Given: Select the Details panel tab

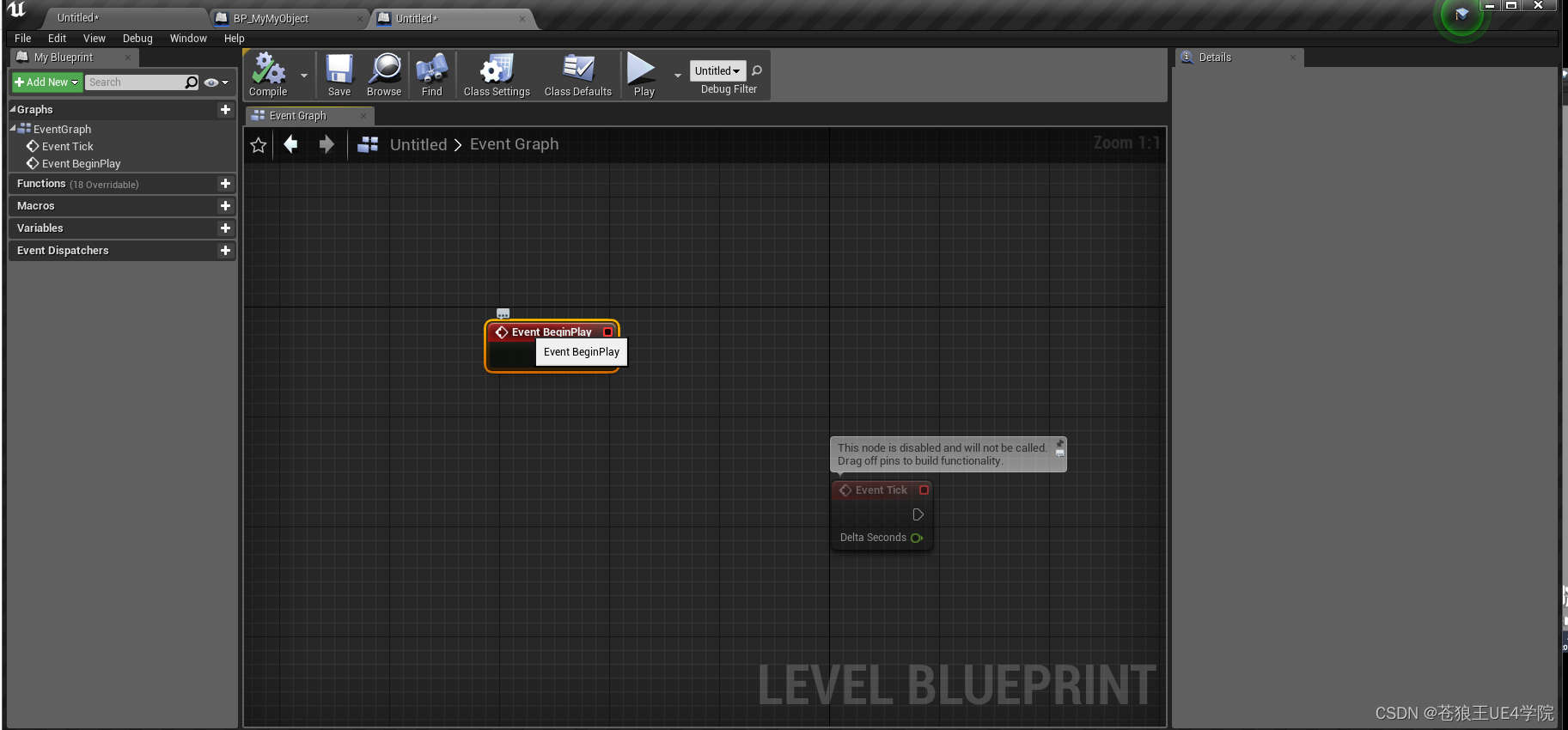Looking at the screenshot, I should [1240, 58].
